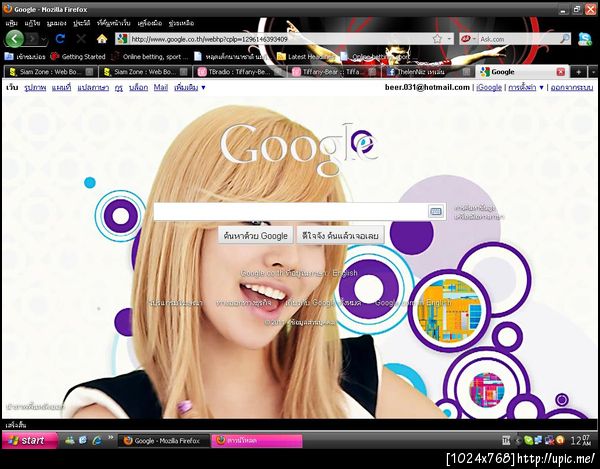Click the ออกจากระบบ (Sign out) link
Image resolution: width=600 pixels, height=469 pixels.
click(572, 88)
